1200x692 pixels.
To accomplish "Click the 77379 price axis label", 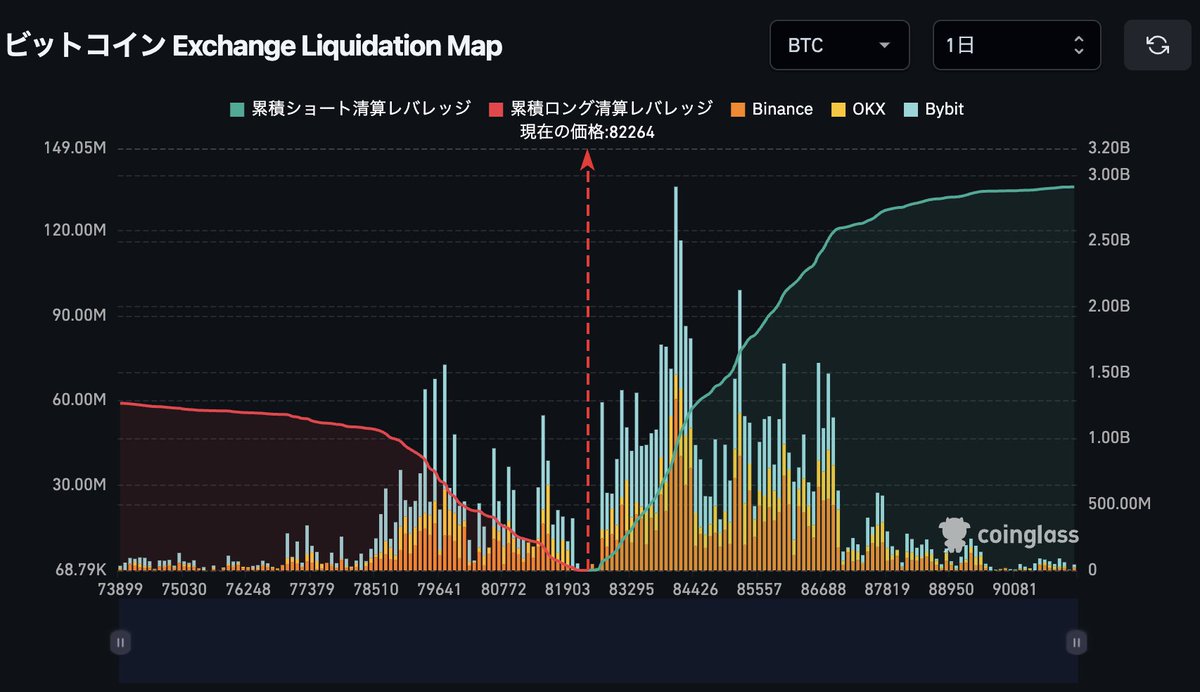I will [x=314, y=589].
